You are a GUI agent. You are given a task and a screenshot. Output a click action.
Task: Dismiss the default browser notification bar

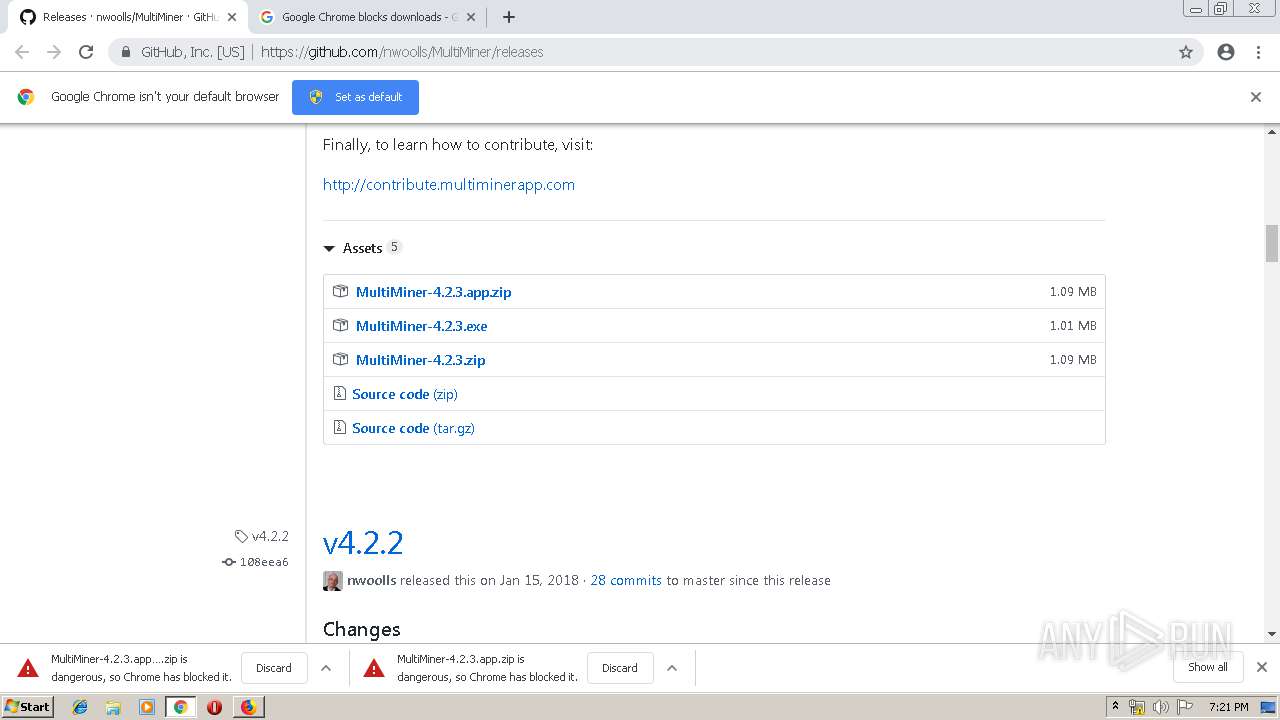coord(1256,97)
